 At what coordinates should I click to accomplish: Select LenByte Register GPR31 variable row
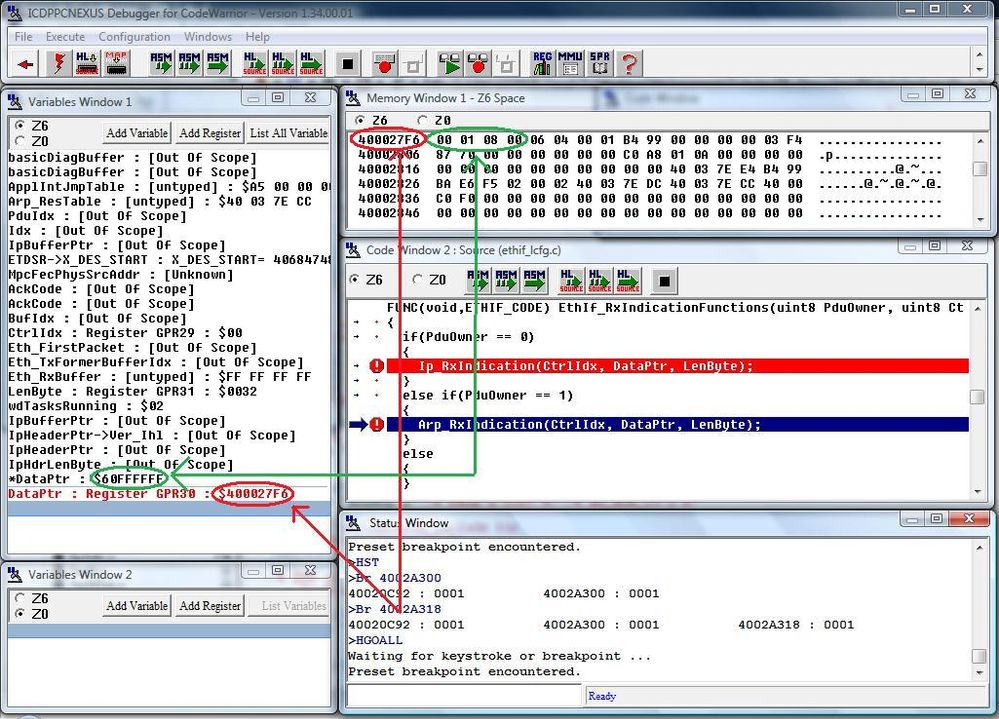pyautogui.click(x=169, y=391)
